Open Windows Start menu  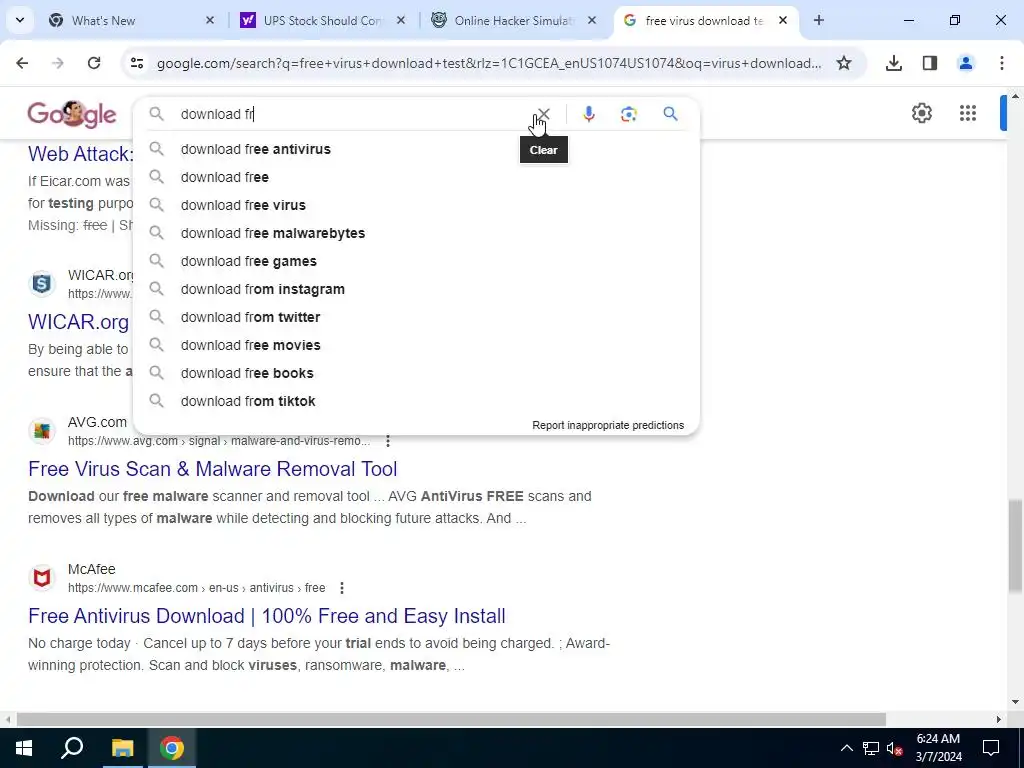coord(24,748)
